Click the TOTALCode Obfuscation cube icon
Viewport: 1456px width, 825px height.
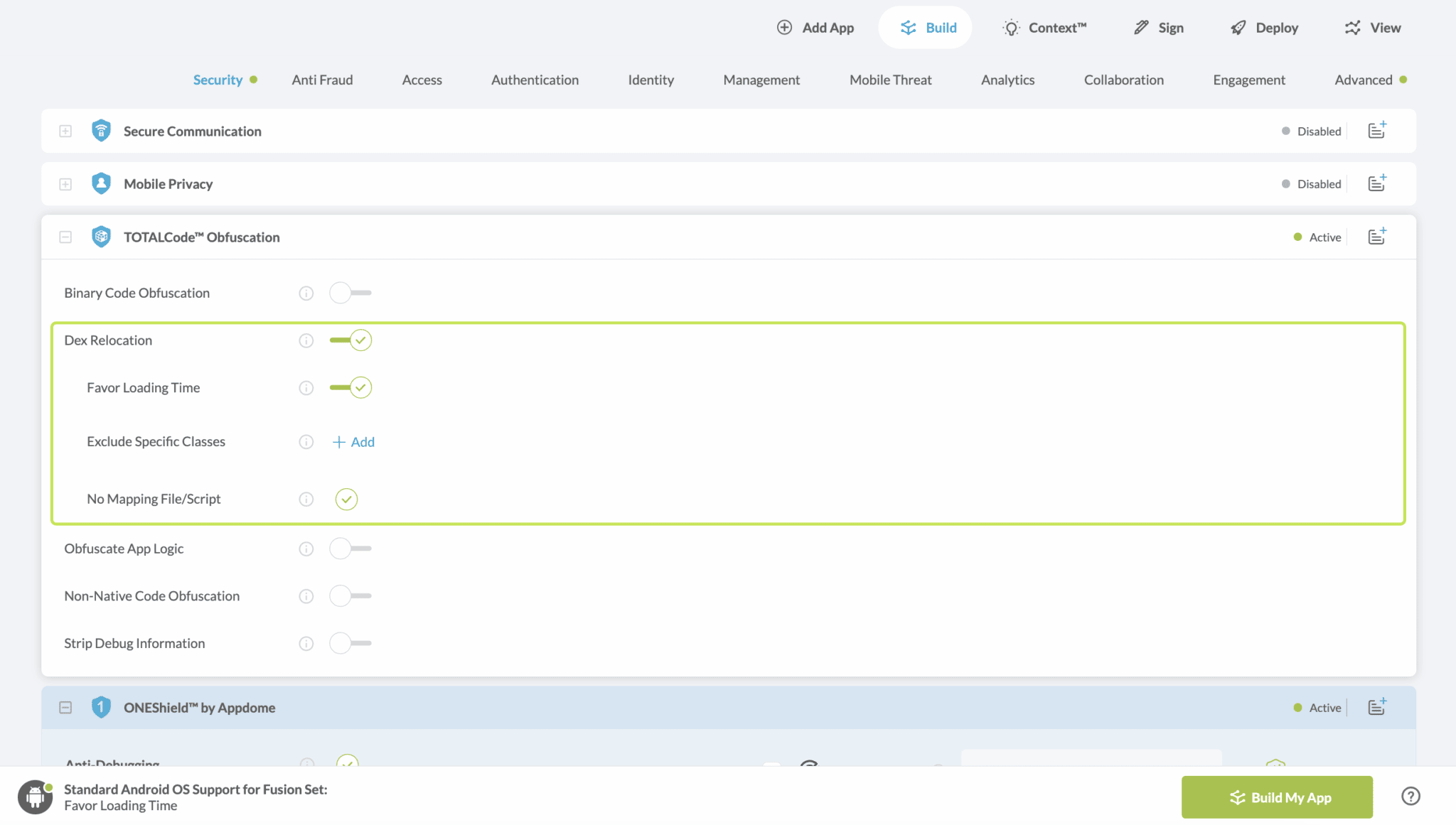pos(101,237)
